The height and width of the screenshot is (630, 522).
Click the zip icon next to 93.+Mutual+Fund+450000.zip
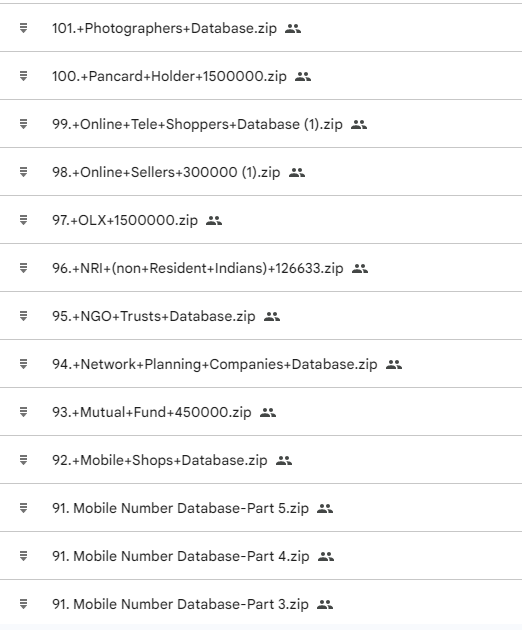pos(23,412)
